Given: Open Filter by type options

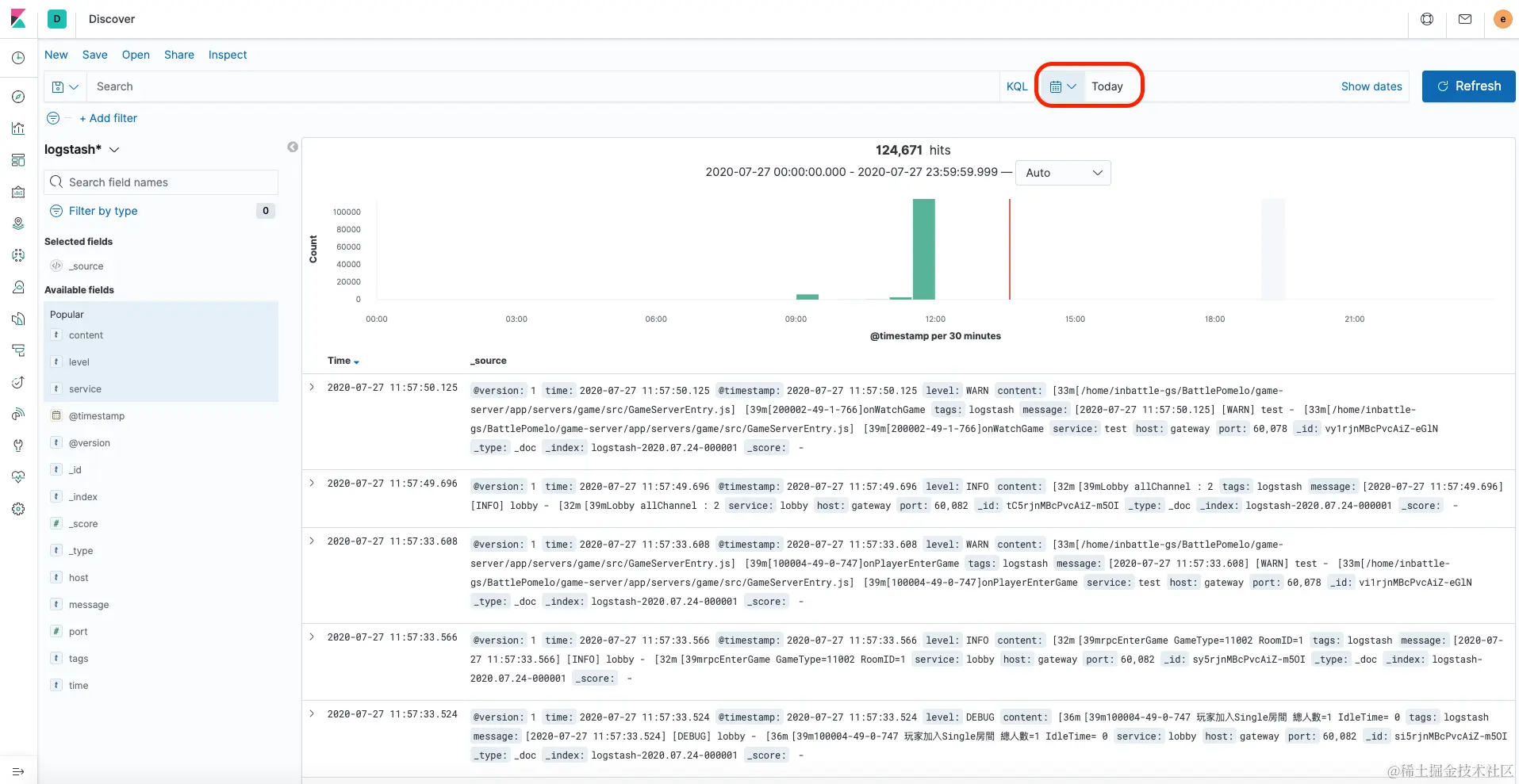Looking at the screenshot, I should point(103,211).
